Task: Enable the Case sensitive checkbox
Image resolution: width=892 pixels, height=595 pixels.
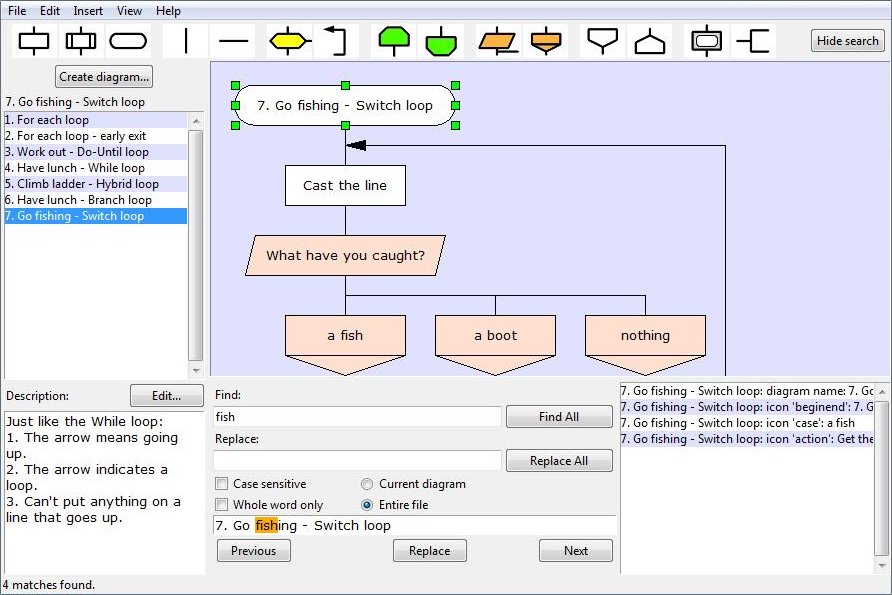Action: [x=222, y=484]
